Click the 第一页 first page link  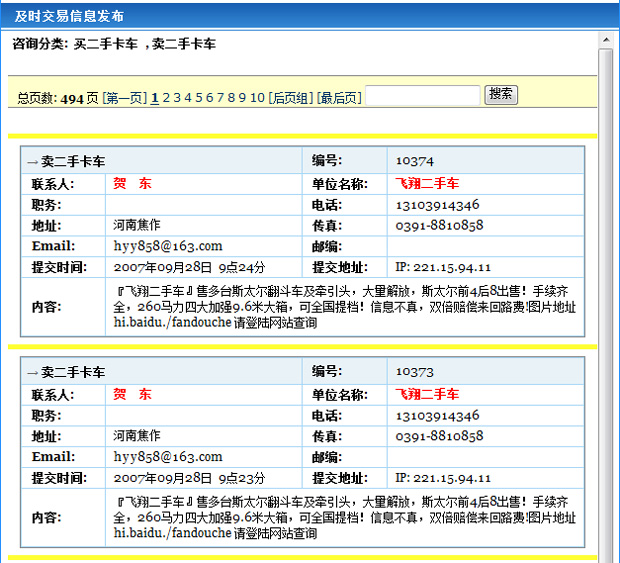(125, 98)
